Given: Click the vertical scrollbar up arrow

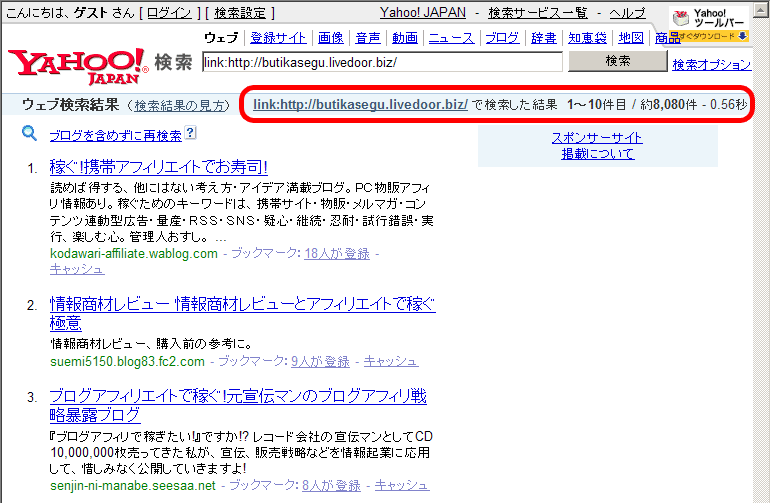Looking at the screenshot, I should point(761,10).
